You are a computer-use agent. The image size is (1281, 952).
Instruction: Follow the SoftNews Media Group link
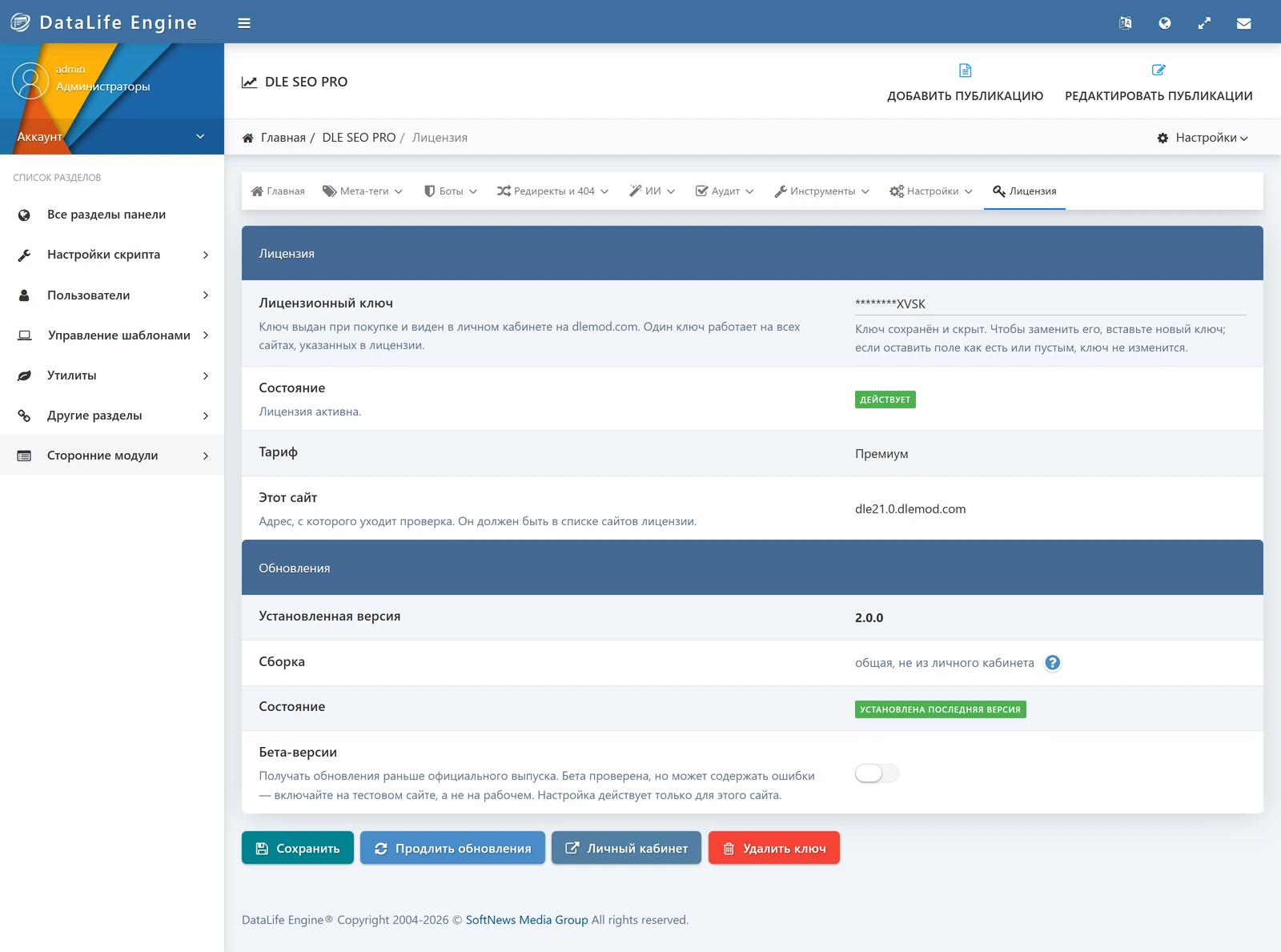pos(527,920)
